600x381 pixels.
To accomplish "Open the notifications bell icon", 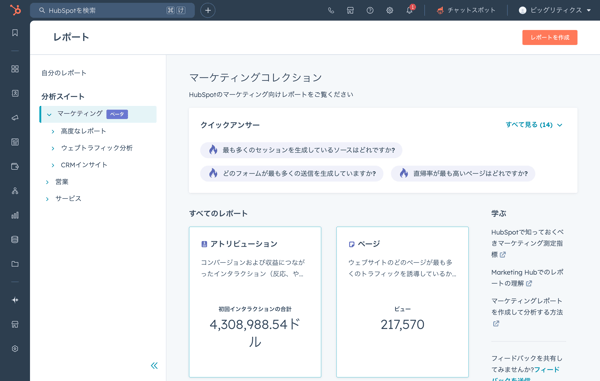I will tap(410, 10).
